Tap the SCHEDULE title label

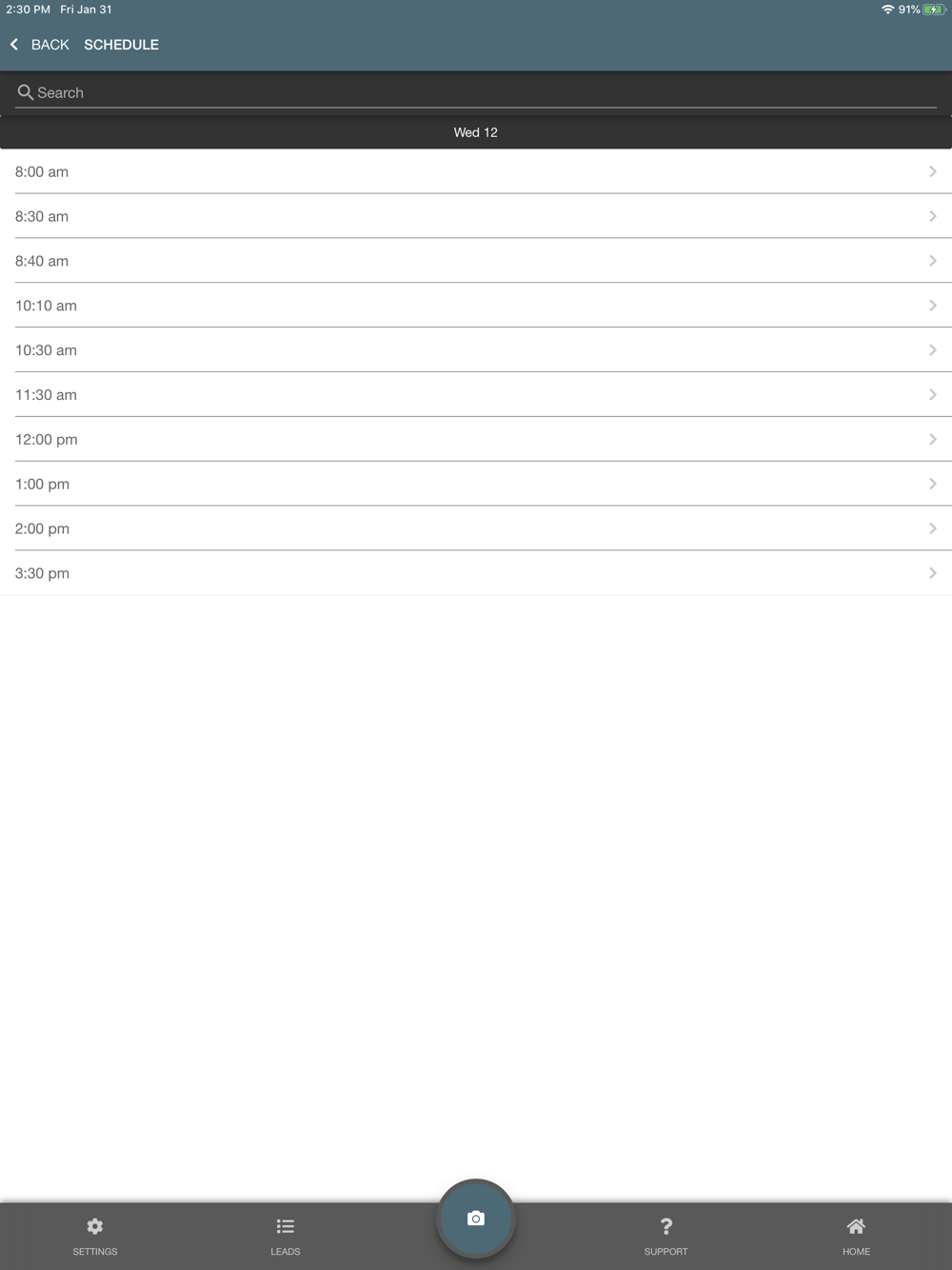click(121, 45)
